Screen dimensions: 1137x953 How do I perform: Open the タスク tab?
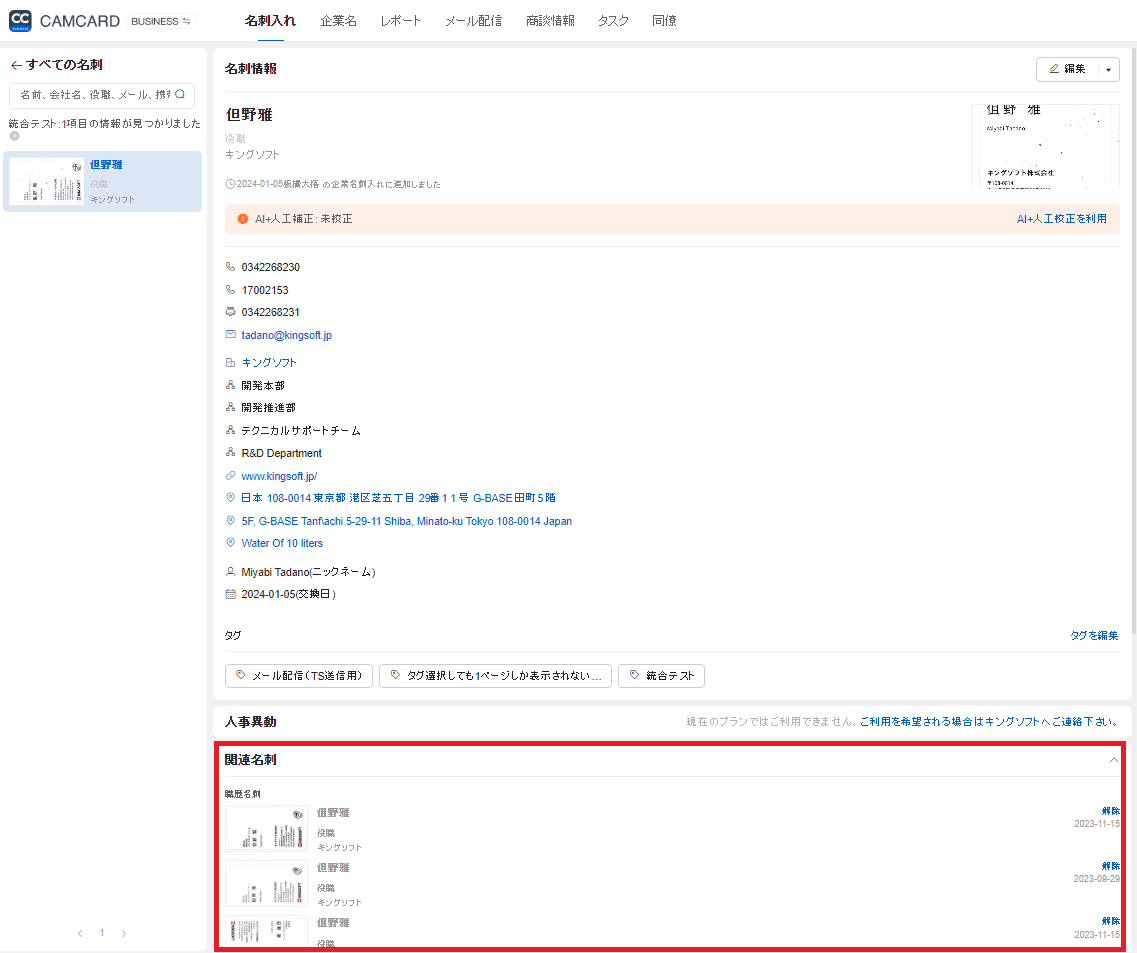[x=613, y=21]
